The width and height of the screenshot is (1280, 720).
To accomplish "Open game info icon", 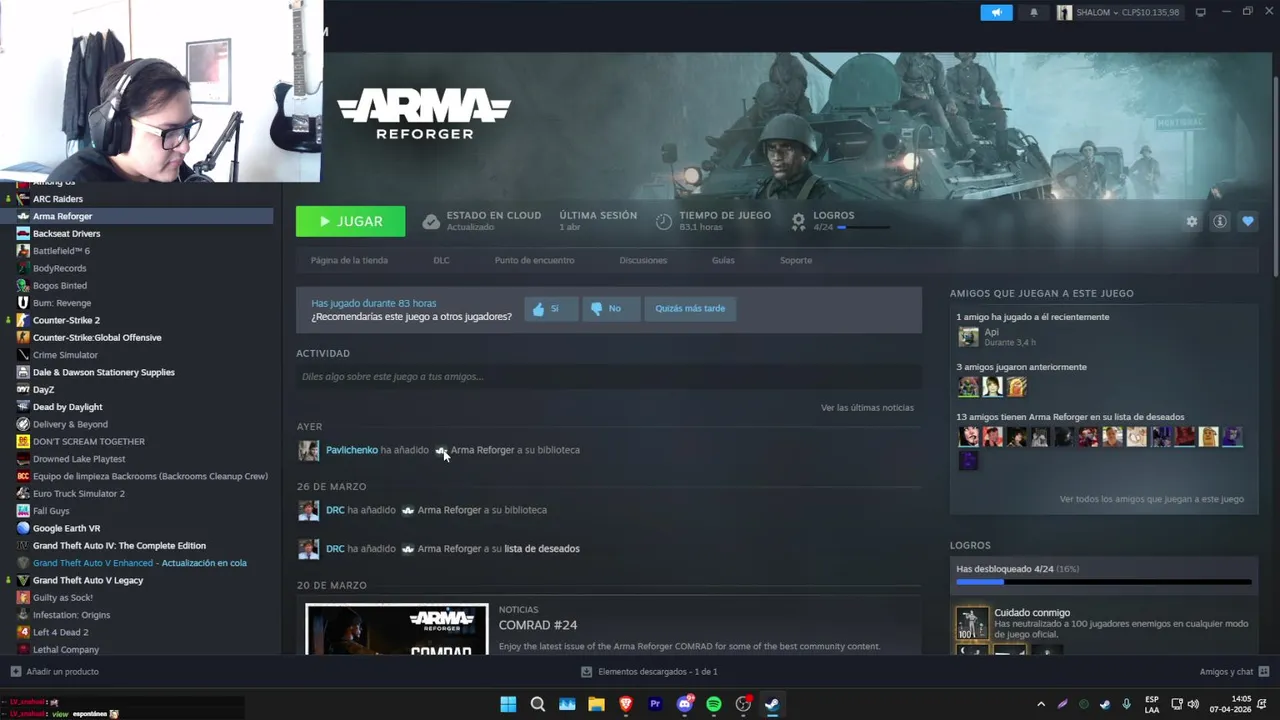I will point(1220,221).
